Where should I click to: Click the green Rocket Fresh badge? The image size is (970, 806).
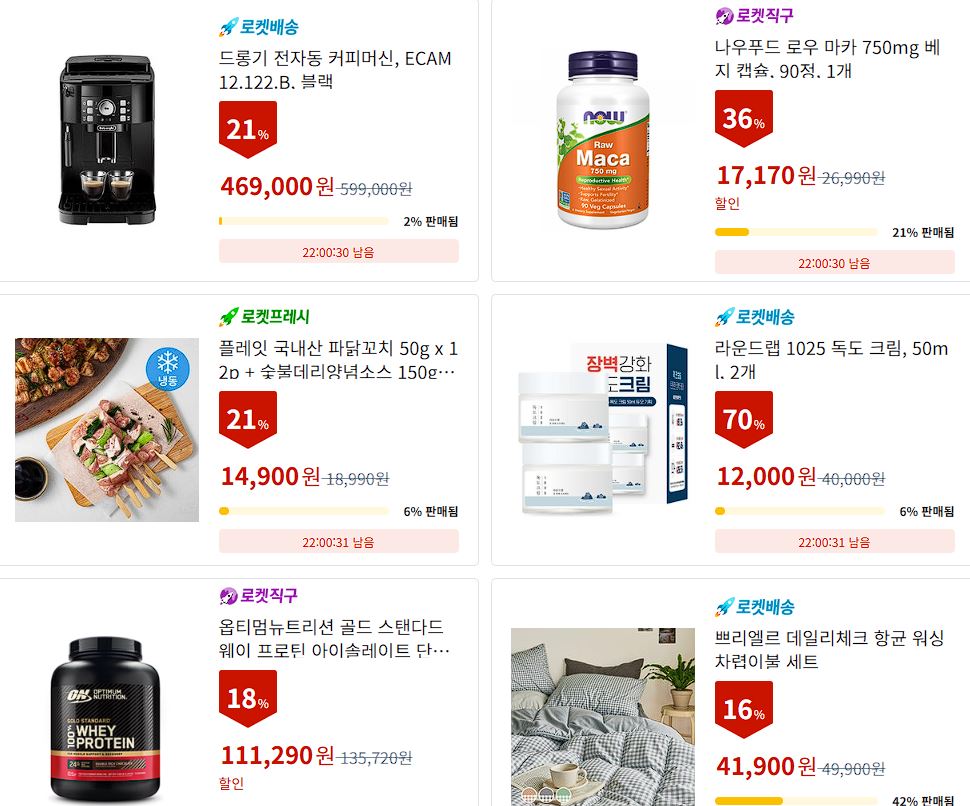(x=264, y=317)
